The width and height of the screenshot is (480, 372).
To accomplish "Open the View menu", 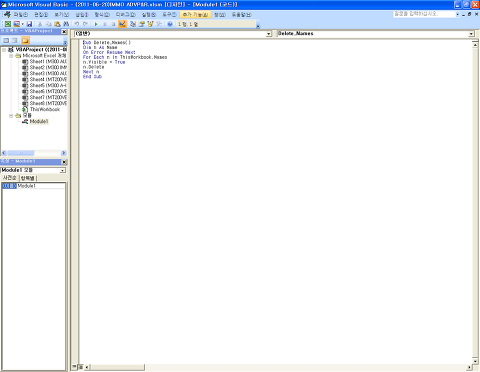I will [x=62, y=15].
